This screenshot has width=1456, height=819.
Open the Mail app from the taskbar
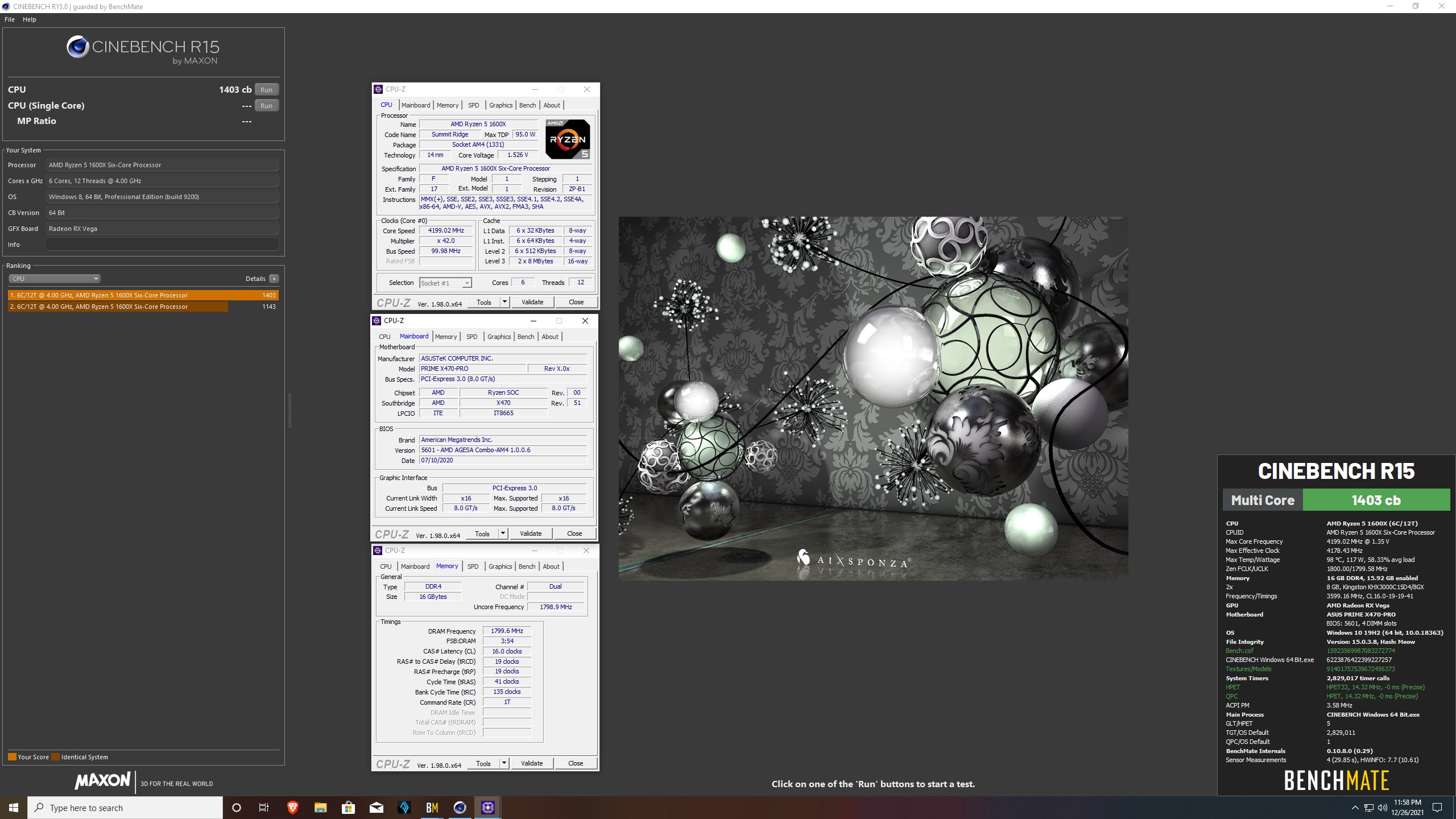(376, 808)
